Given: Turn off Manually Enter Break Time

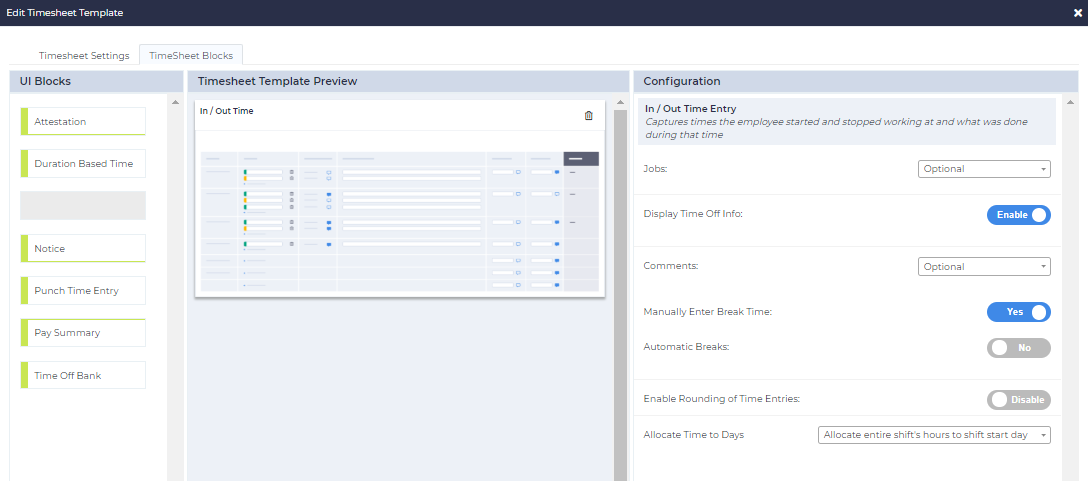Looking at the screenshot, I should point(1018,312).
